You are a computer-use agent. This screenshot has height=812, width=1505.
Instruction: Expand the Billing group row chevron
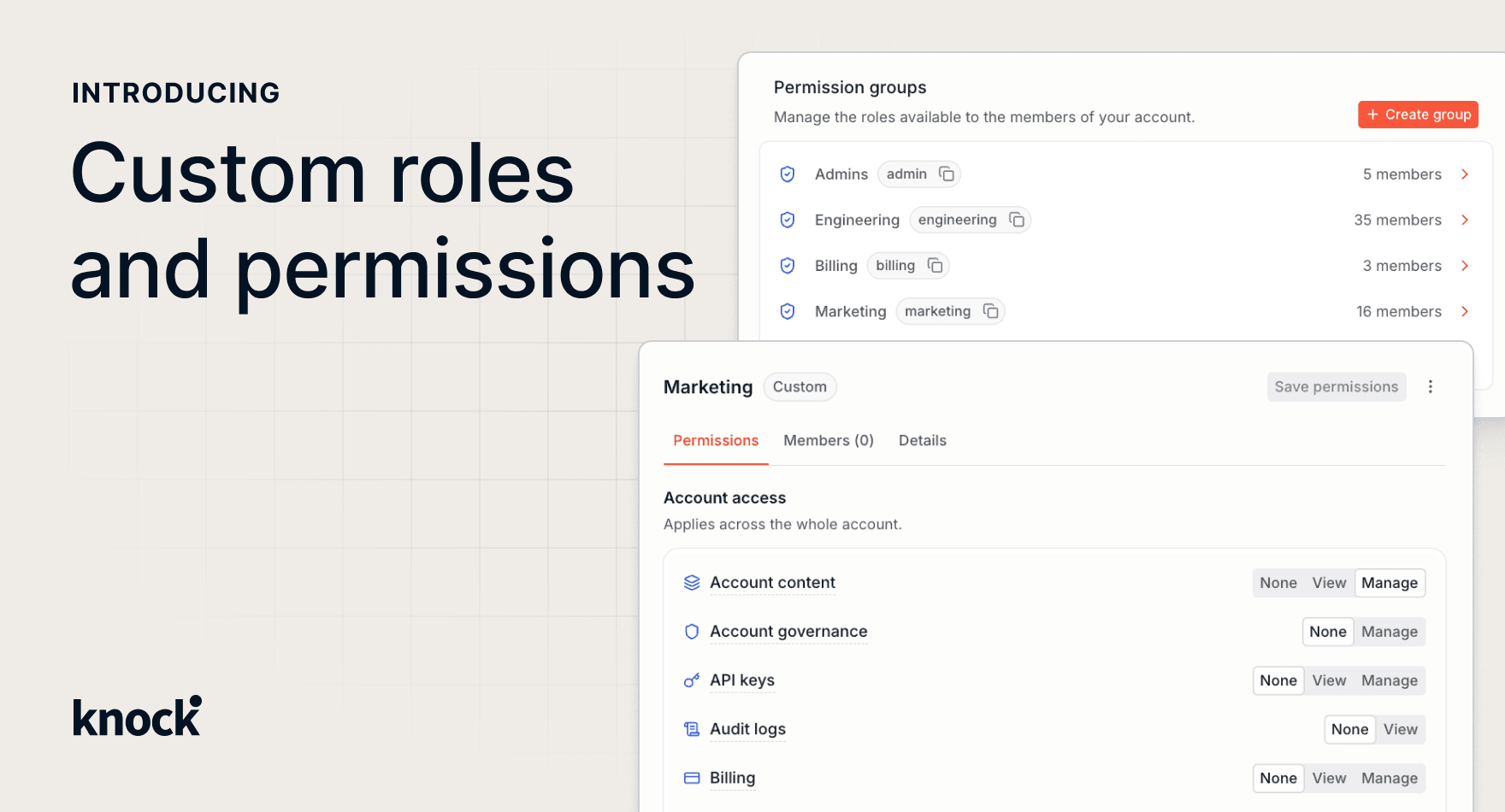1465,266
